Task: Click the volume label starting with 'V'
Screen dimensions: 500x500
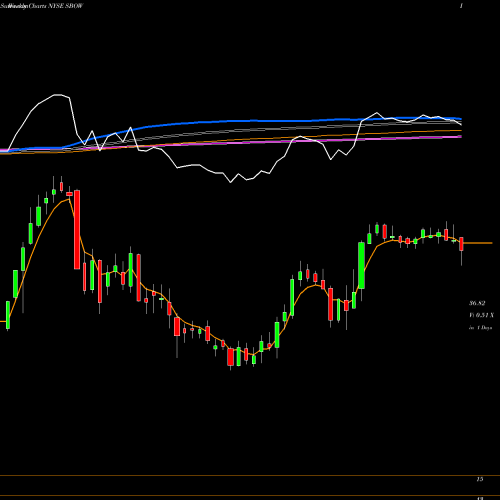Action: (481, 315)
